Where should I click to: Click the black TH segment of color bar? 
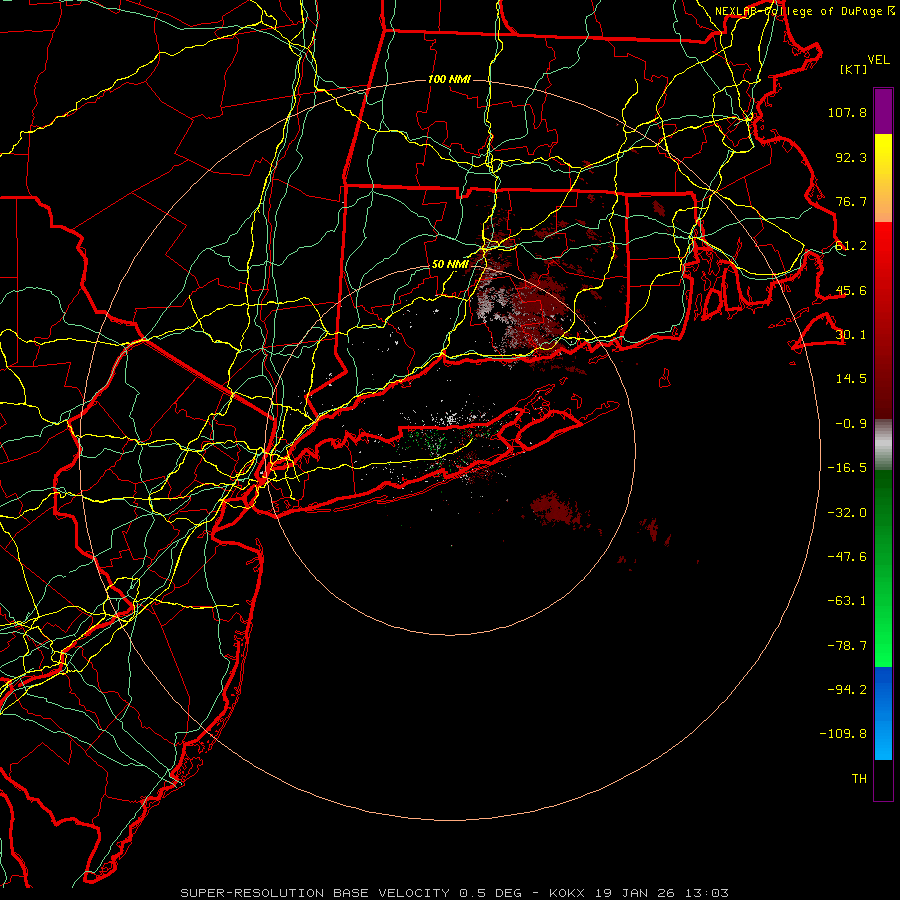click(883, 779)
